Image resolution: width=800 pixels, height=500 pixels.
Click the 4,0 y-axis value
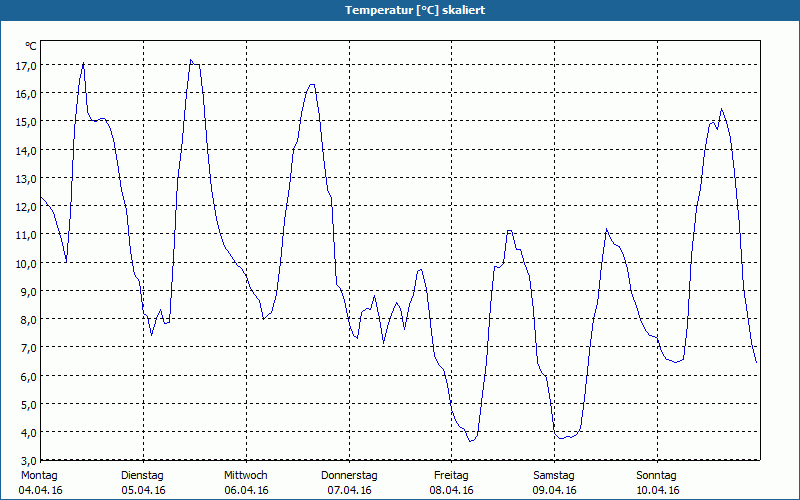coord(29,433)
